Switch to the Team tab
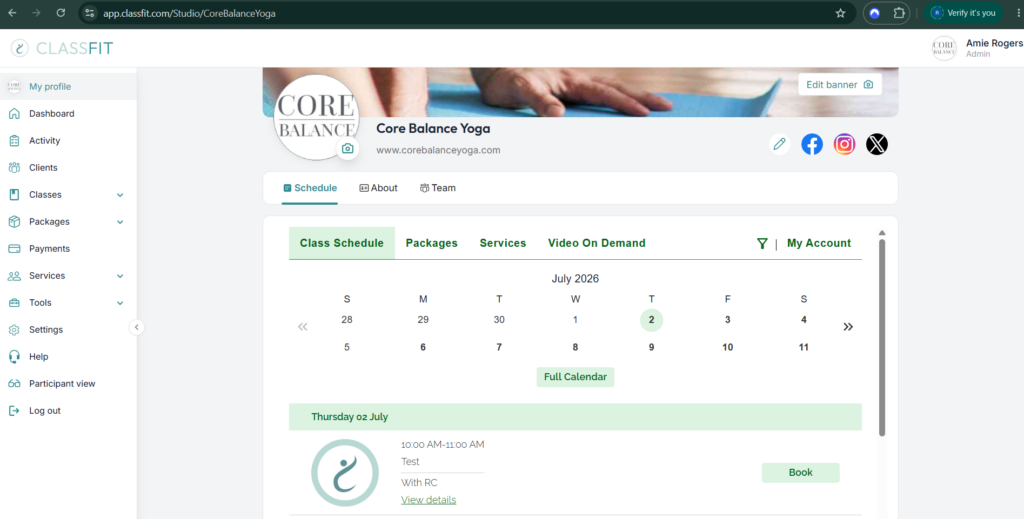The height and width of the screenshot is (519, 1024). point(438,188)
